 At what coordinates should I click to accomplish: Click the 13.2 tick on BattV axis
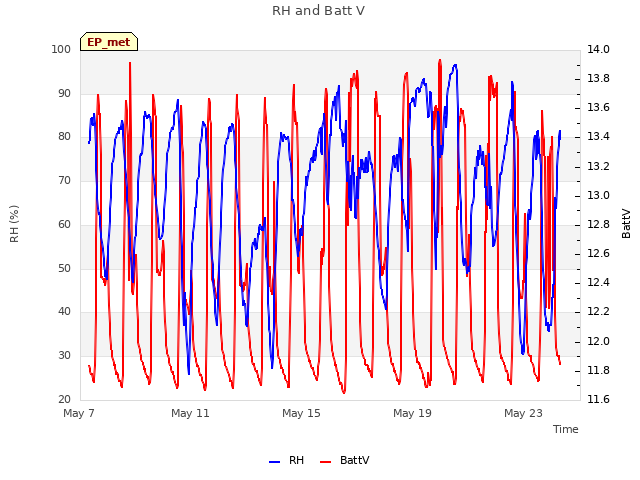[598, 167]
